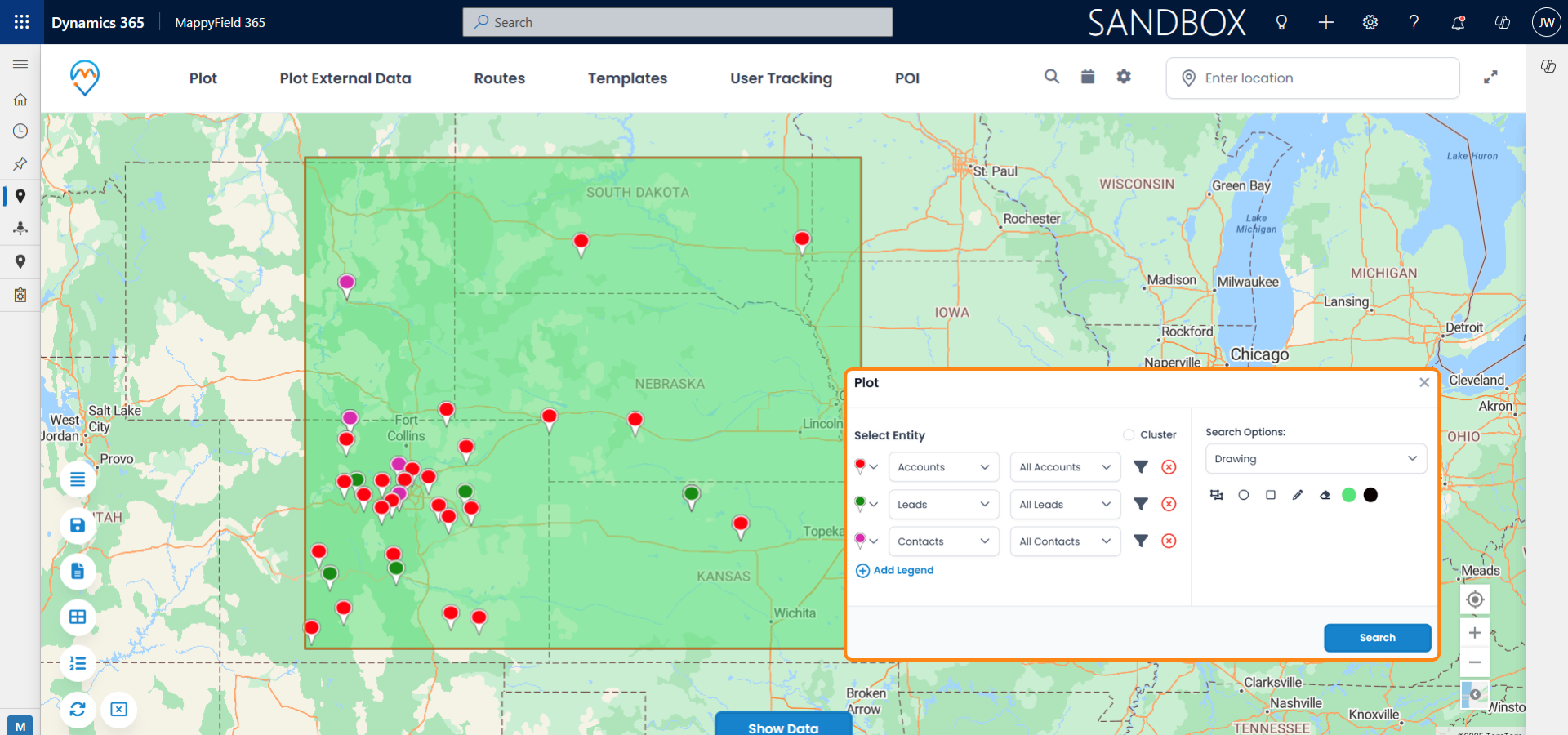Open the User Tracking menu
This screenshot has width=1568, height=735.
pyautogui.click(x=781, y=78)
